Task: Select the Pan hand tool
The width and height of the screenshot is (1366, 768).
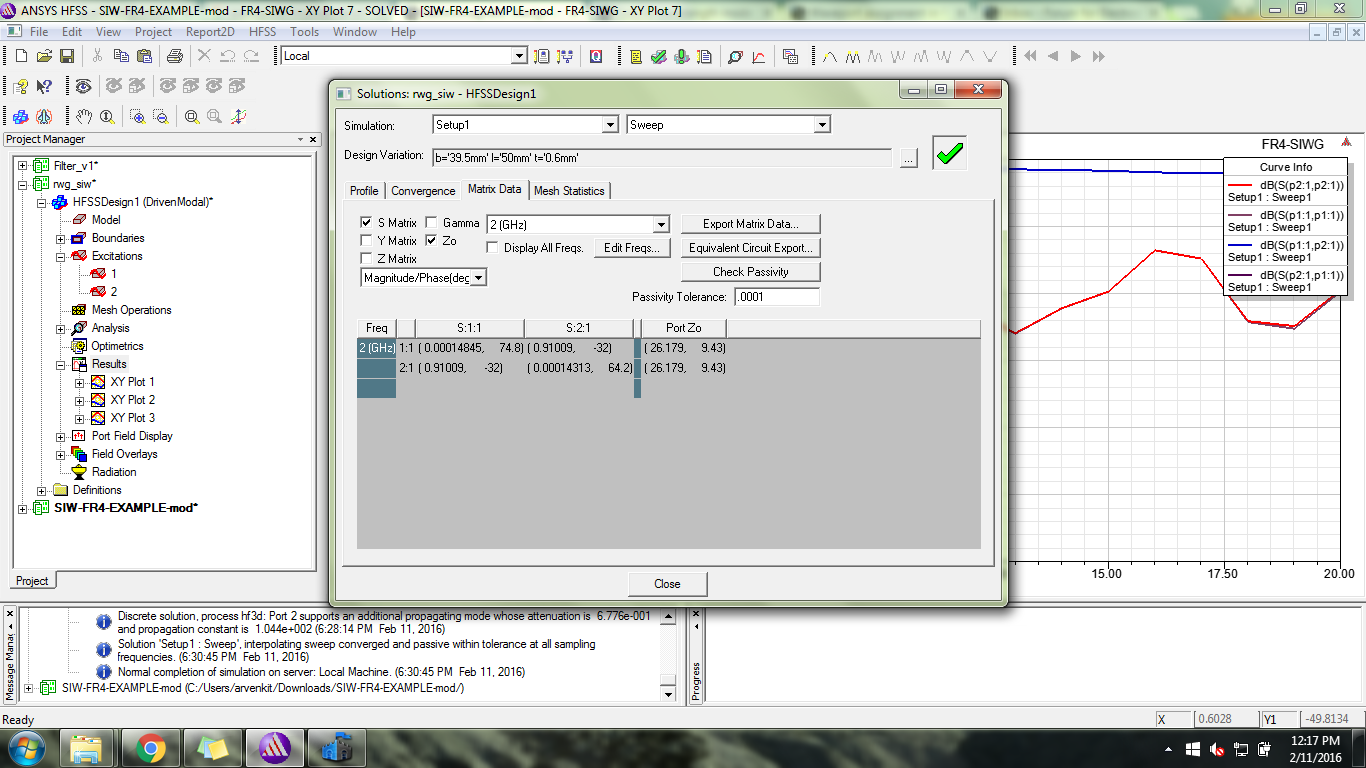Action: click(84, 117)
